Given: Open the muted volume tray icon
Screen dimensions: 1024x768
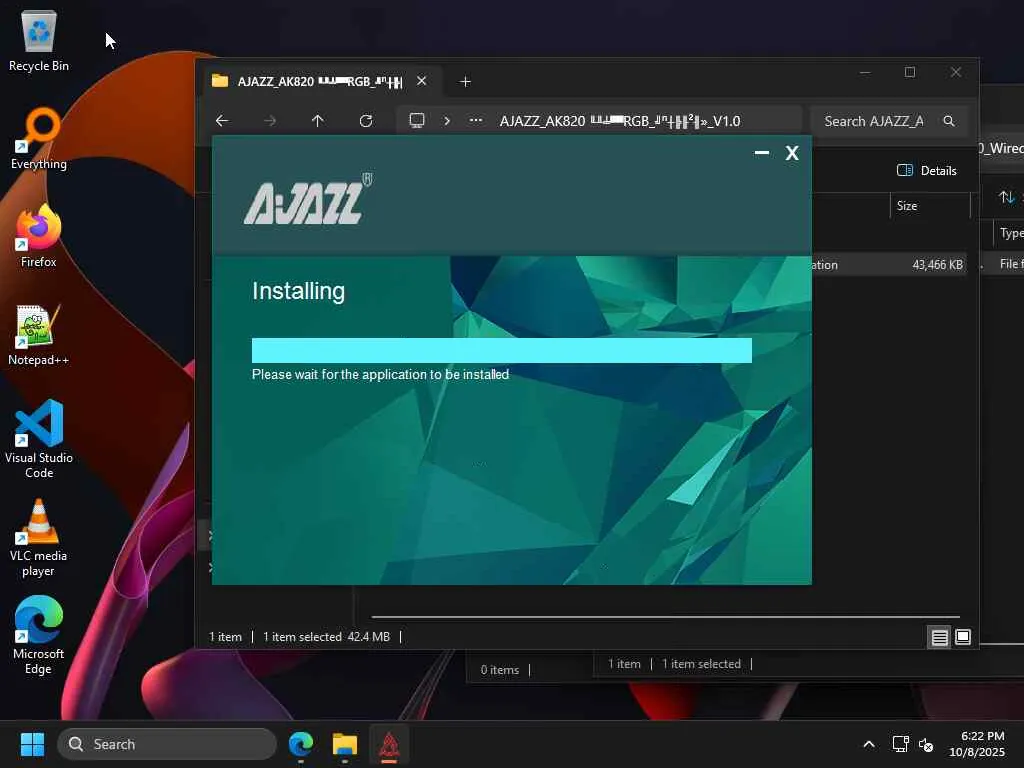Looking at the screenshot, I should [926, 744].
